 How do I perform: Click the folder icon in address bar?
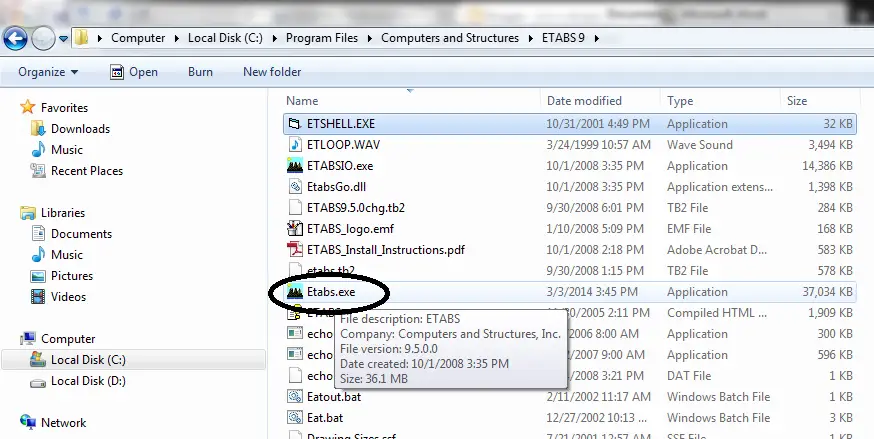(82, 38)
